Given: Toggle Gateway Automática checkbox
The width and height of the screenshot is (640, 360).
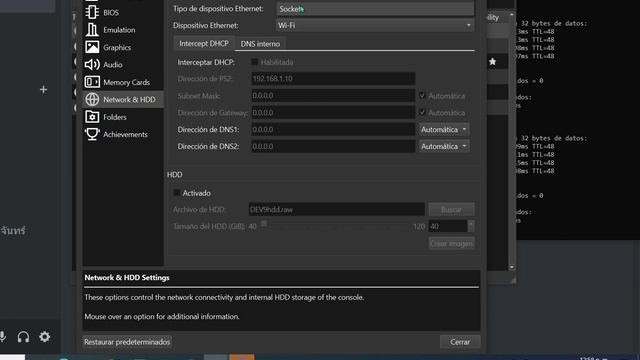Looking at the screenshot, I should tap(422, 112).
